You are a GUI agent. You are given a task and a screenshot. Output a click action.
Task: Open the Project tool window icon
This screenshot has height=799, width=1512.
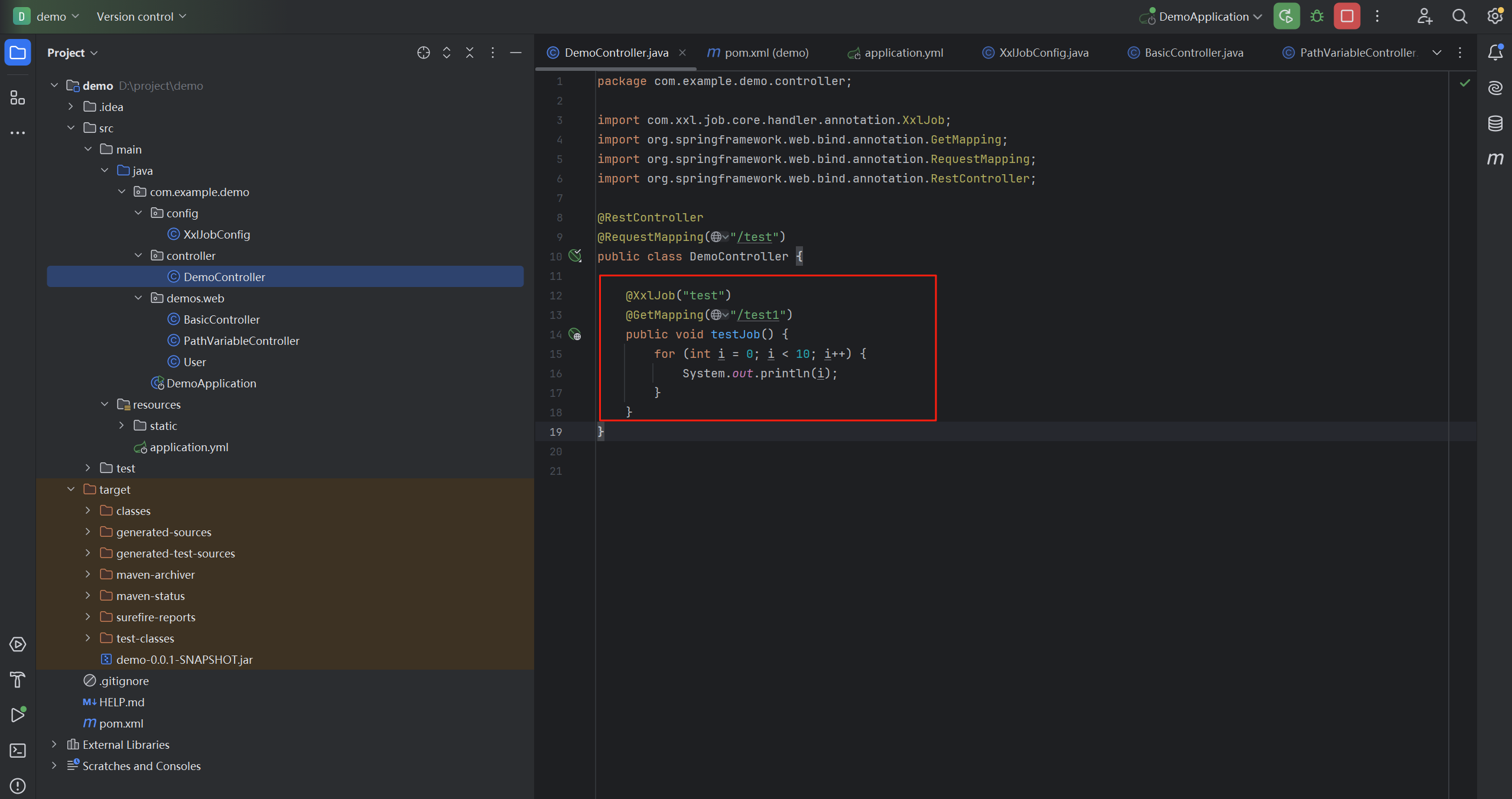tap(18, 53)
